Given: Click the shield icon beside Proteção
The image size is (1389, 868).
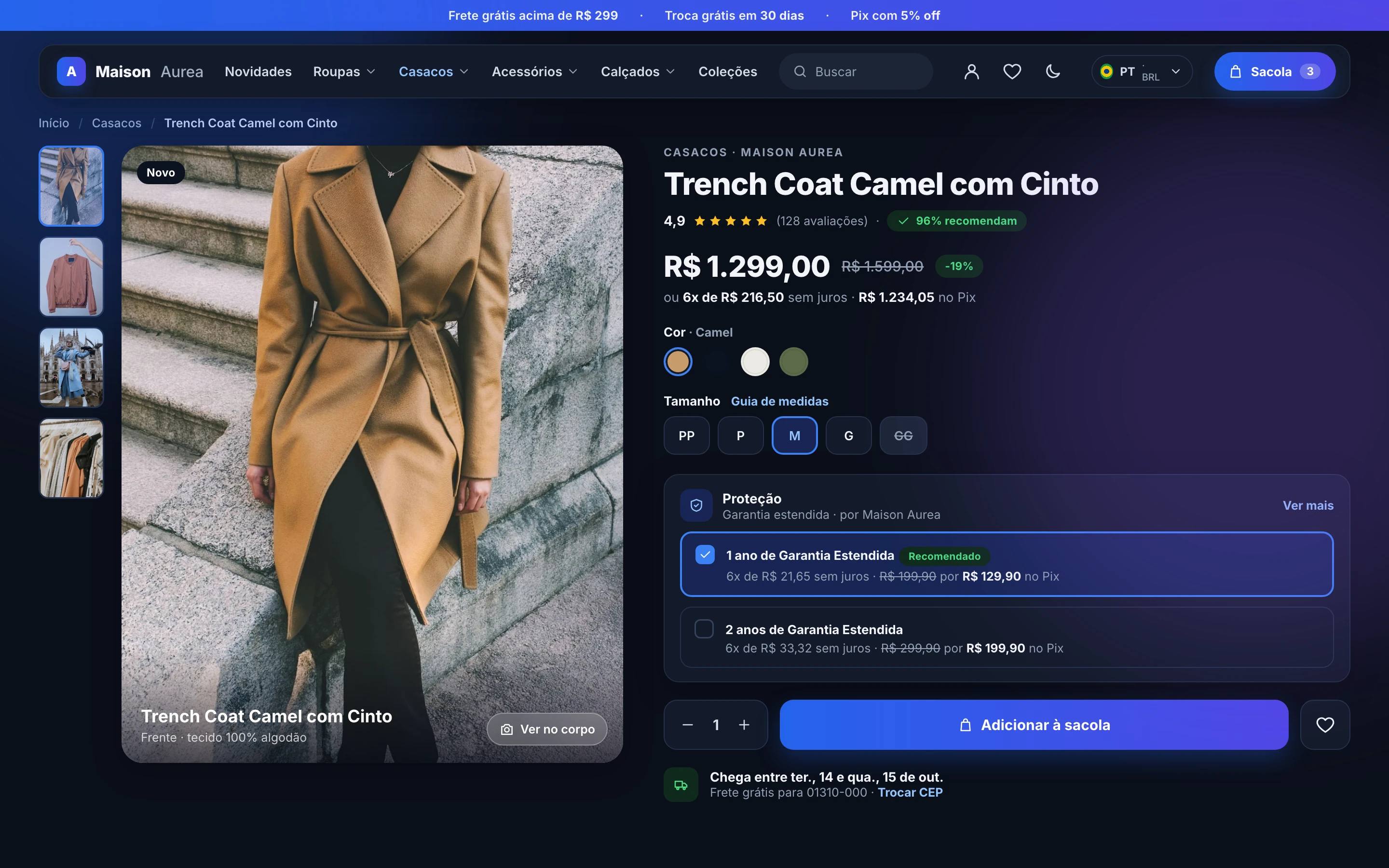Looking at the screenshot, I should (x=696, y=505).
